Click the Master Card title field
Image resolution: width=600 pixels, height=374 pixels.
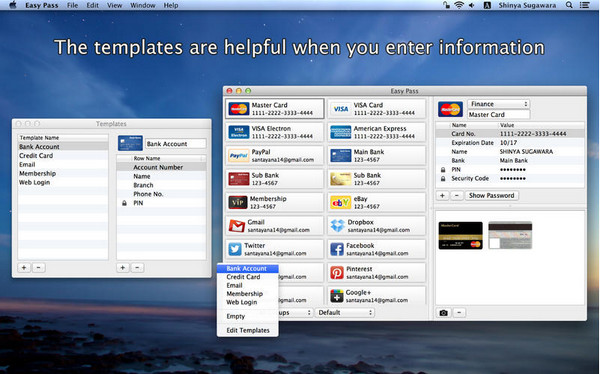click(499, 114)
